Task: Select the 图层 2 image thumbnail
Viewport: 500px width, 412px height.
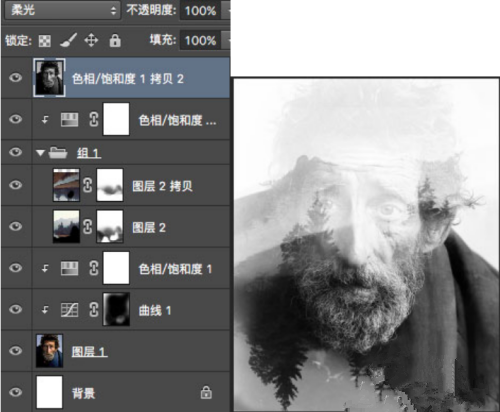Action: [x=66, y=226]
